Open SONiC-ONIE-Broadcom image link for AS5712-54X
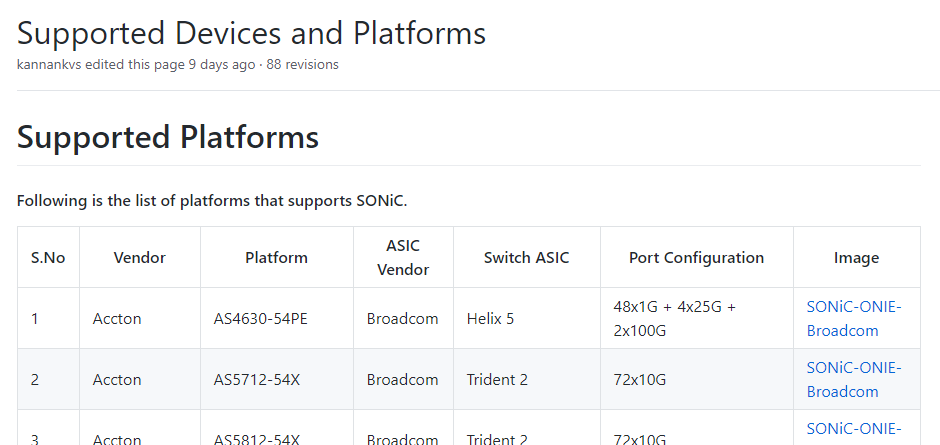This screenshot has height=445, width=940. (854, 380)
